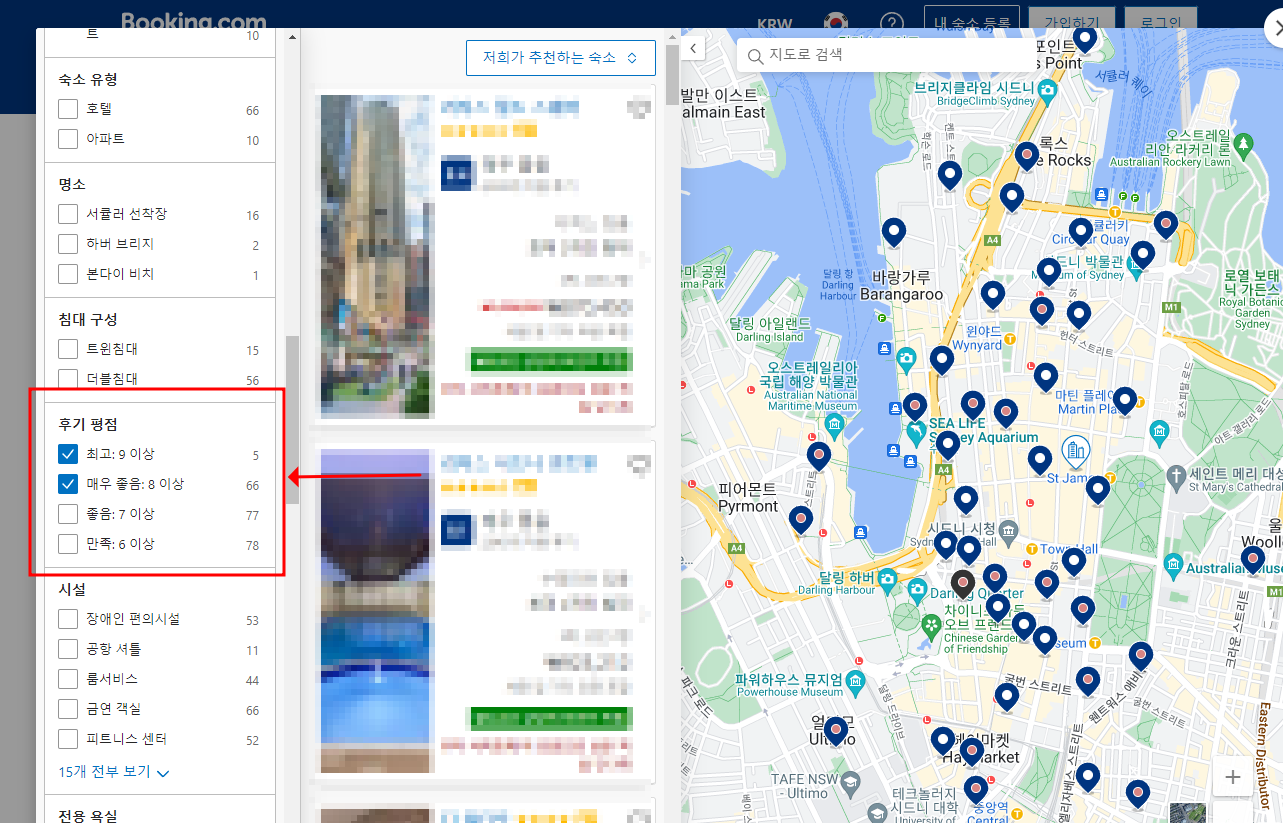Tick the 룸서비스 facility checkbox
Screen dimensions: 1283x823
[x=68, y=679]
